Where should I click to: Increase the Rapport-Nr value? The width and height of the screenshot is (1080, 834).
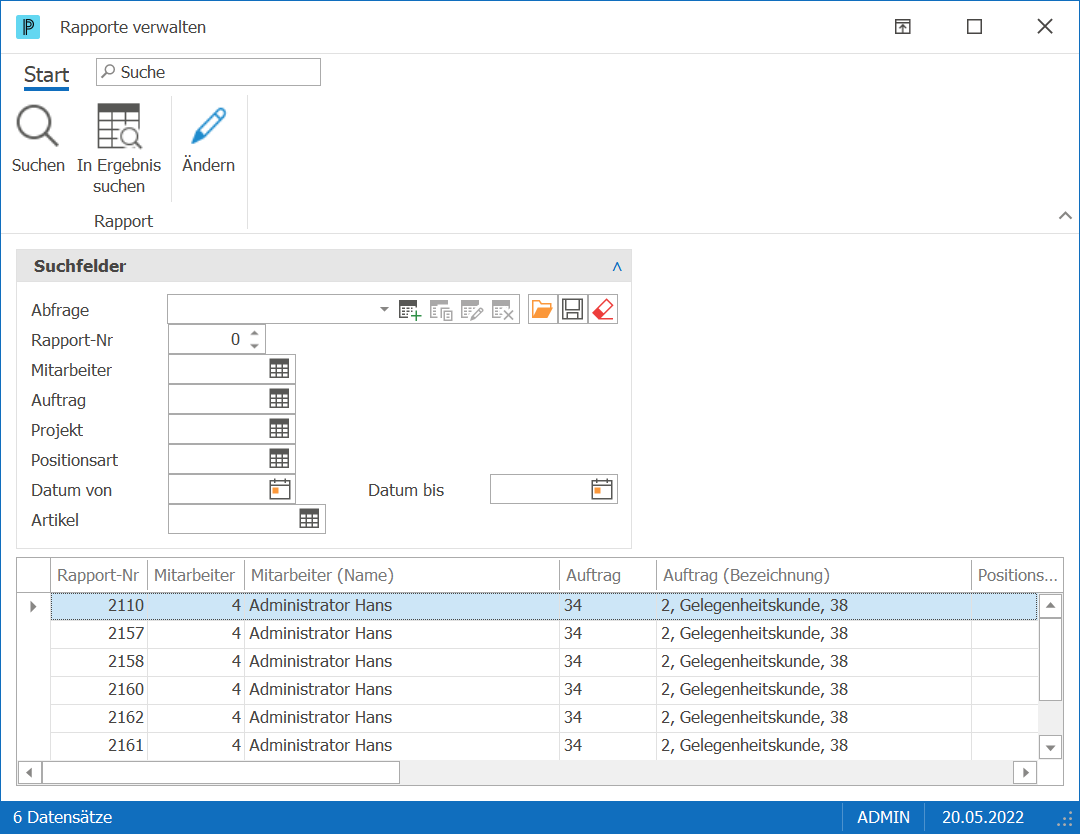pyautogui.click(x=255, y=333)
